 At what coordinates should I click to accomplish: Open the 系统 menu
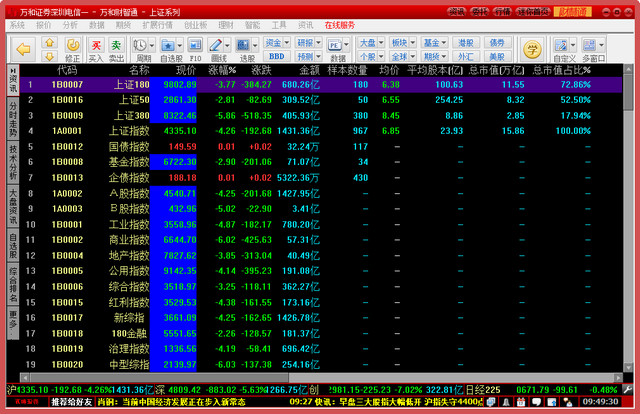click(17, 25)
